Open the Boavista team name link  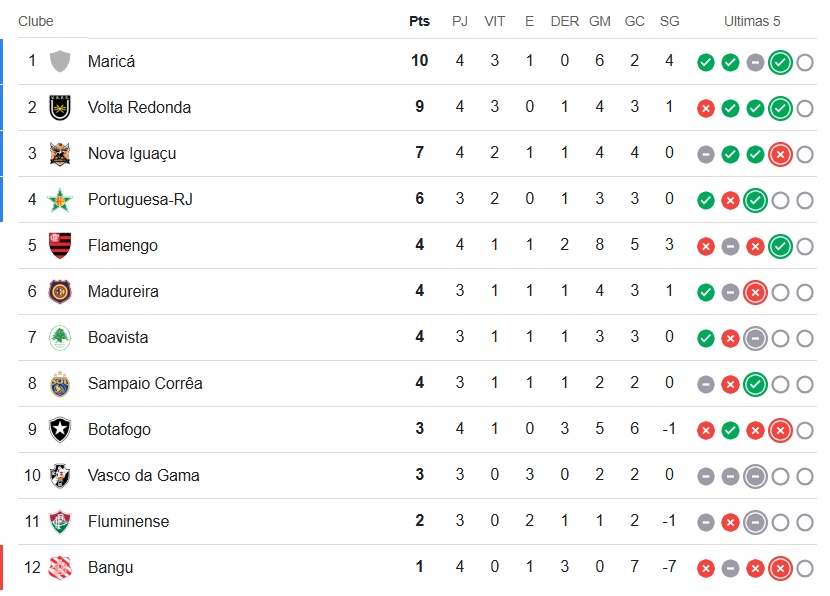118,337
